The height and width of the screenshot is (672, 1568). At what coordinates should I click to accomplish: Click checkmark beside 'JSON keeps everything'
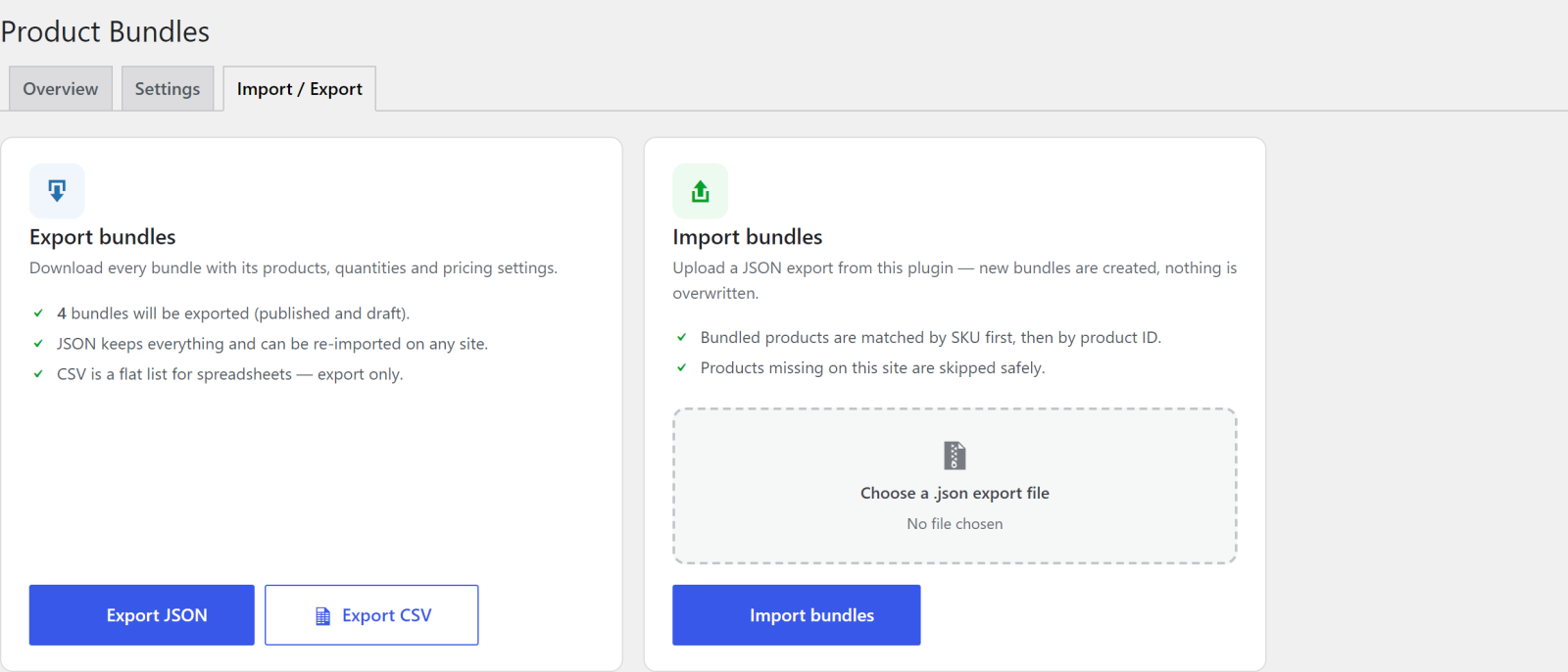pyautogui.click(x=38, y=344)
